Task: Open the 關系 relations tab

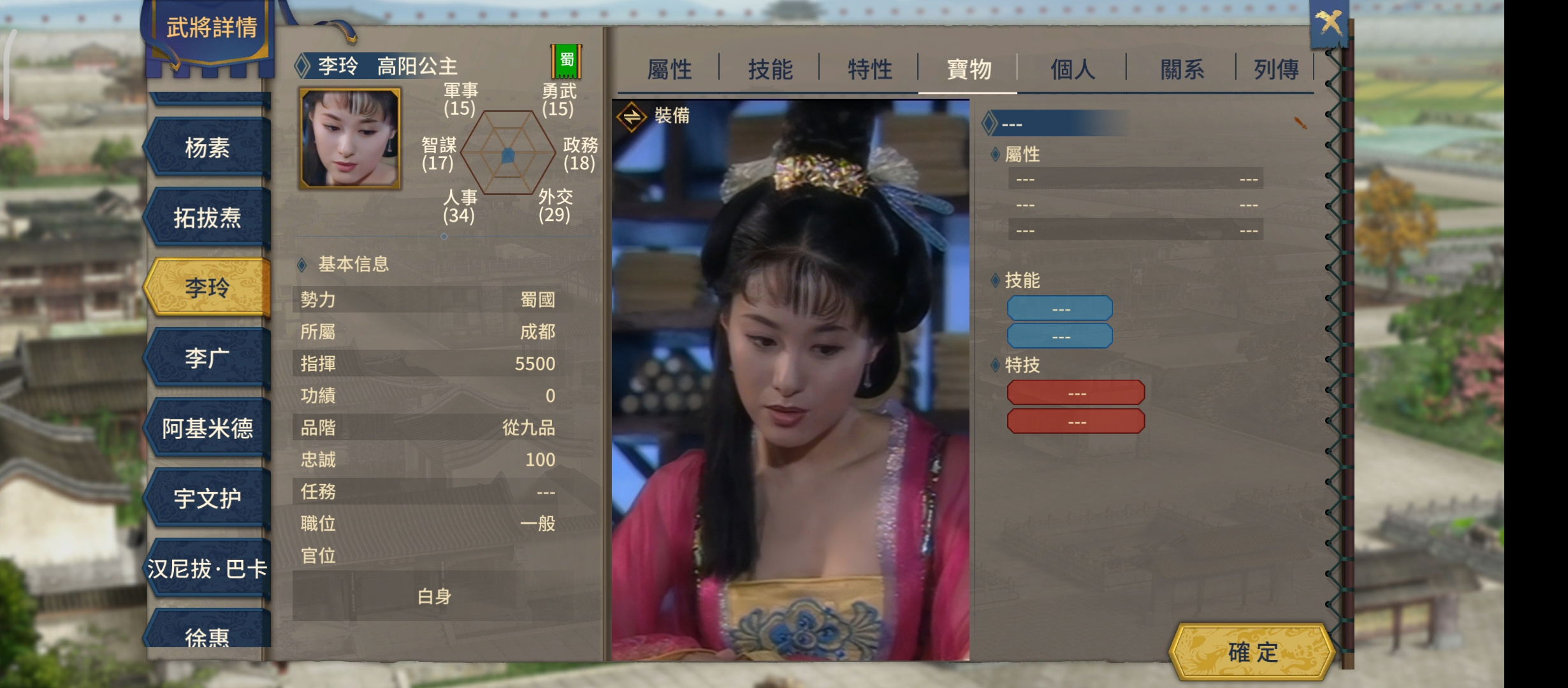Action: pos(1182,69)
